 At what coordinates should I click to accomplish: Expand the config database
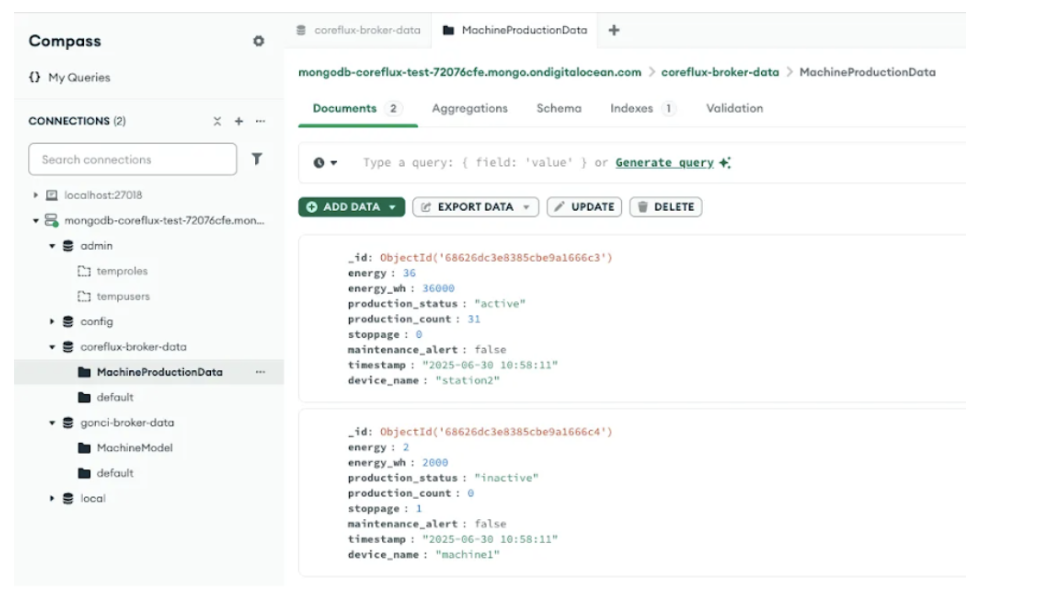point(52,322)
